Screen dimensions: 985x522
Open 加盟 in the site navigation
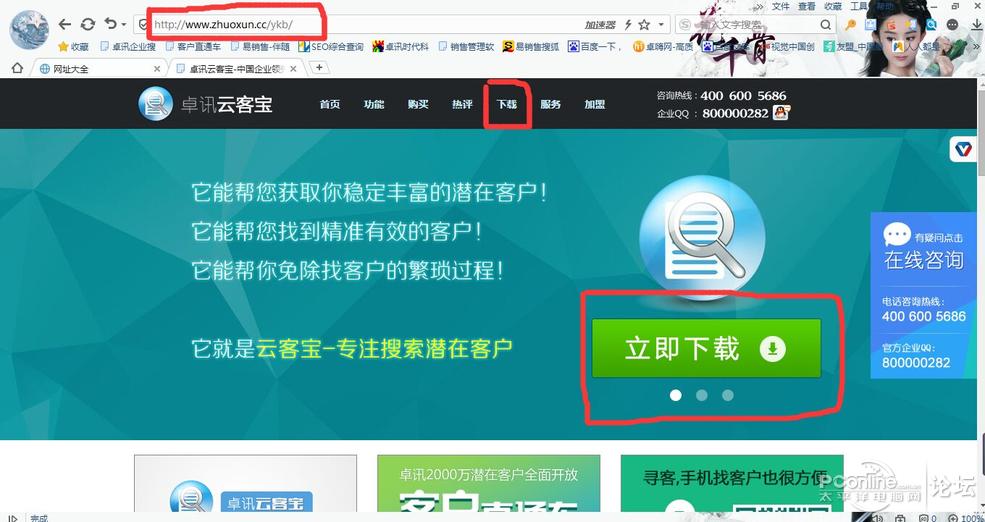(594, 104)
